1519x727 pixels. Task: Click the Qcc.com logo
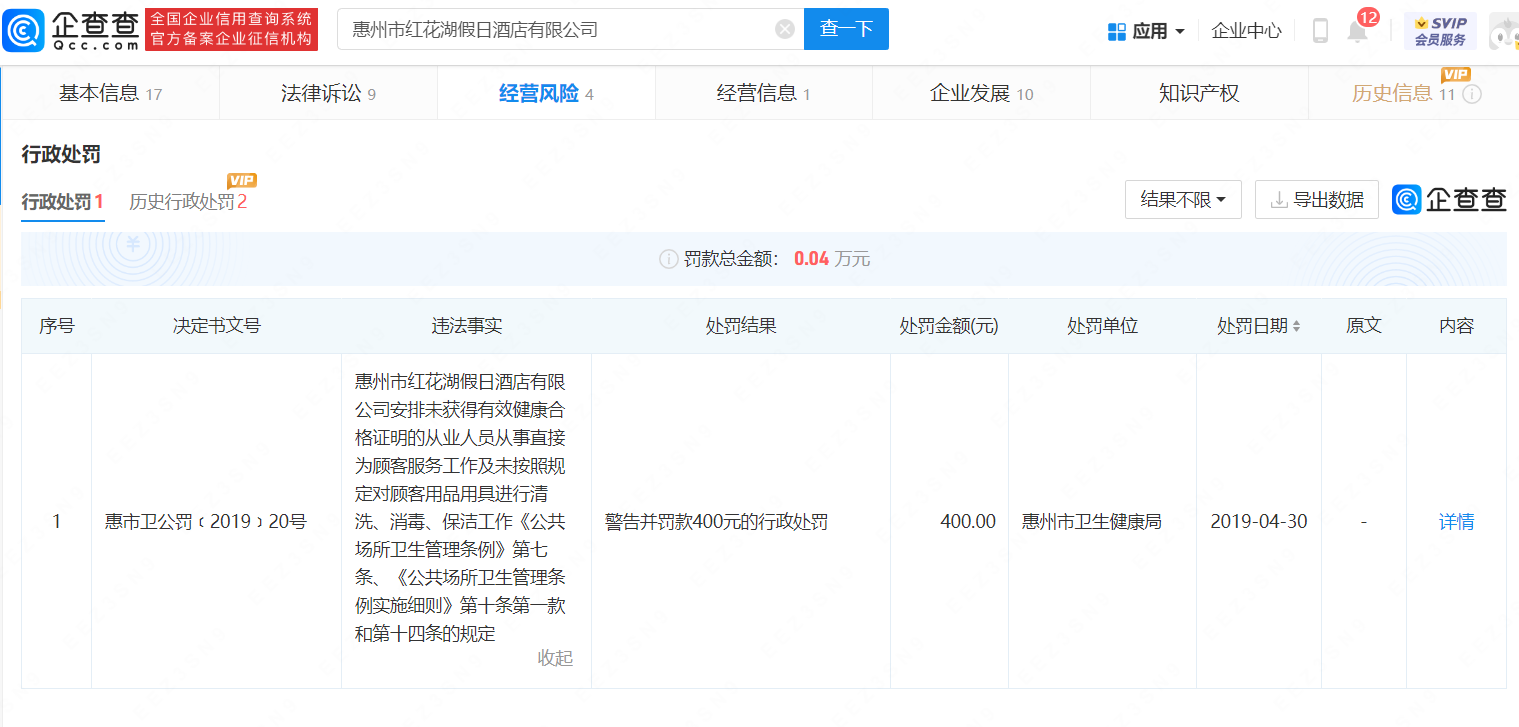coord(71,30)
